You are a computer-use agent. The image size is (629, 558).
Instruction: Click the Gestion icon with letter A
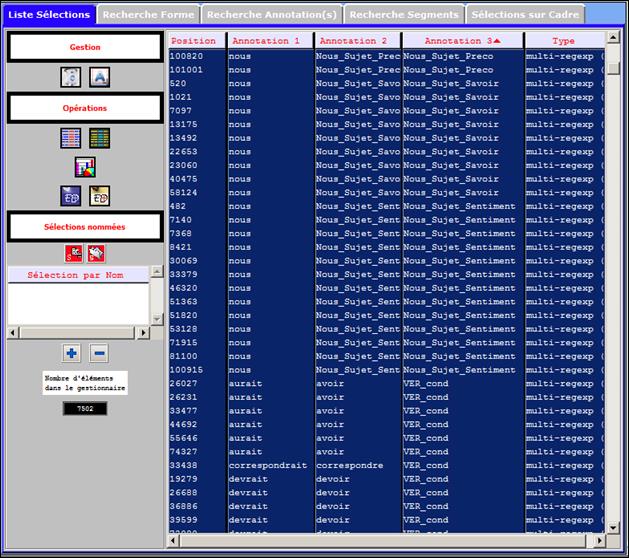[98, 77]
